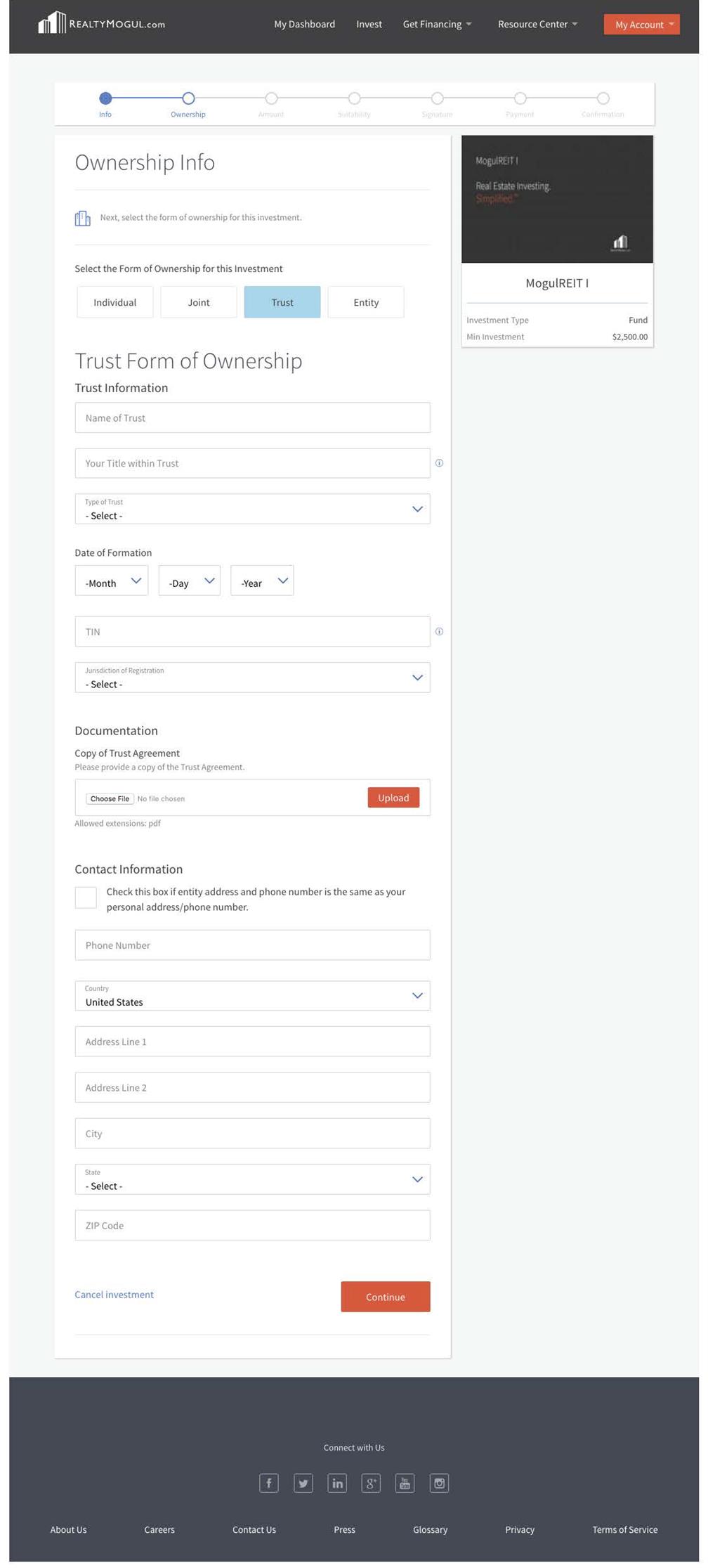708x1568 pixels.
Task: Open the Google Plus icon
Action: click(371, 1482)
